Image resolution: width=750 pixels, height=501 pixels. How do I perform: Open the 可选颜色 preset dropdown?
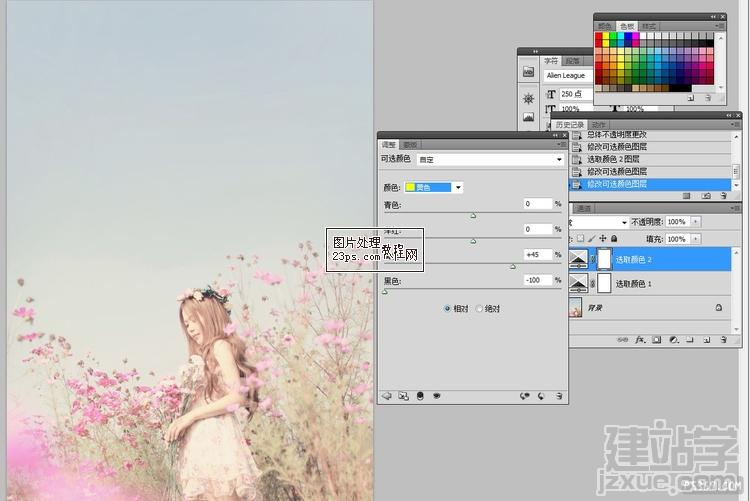point(490,159)
